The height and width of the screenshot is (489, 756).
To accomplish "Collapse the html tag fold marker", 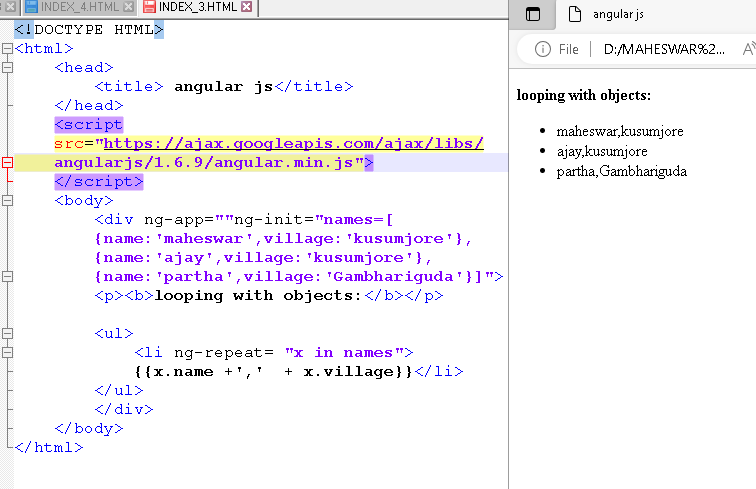I will 8,48.
